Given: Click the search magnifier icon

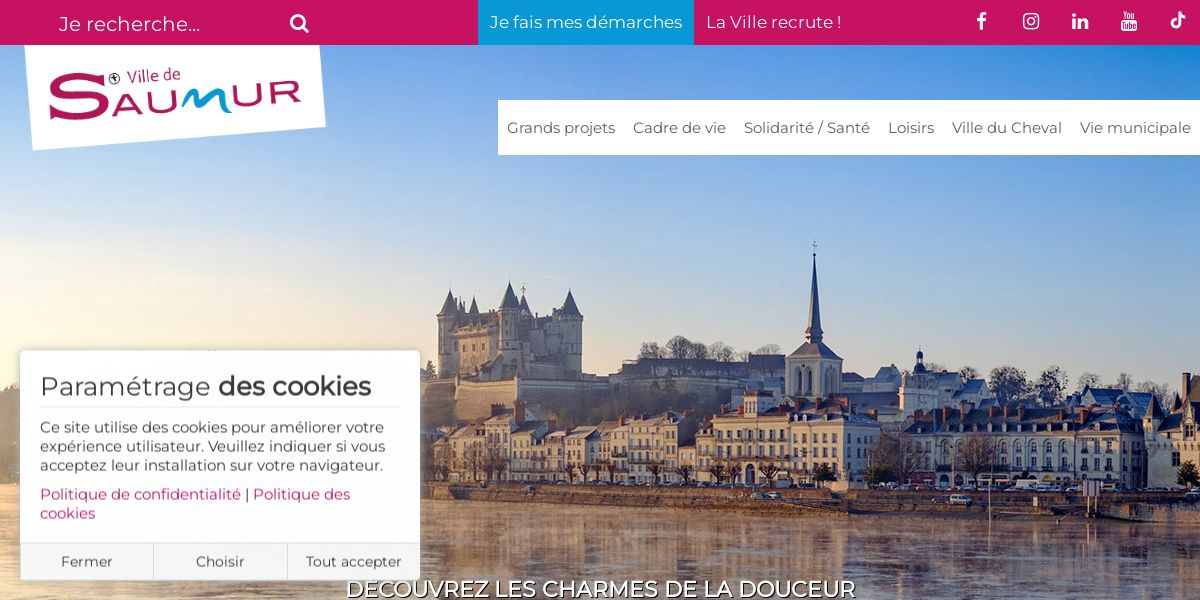Looking at the screenshot, I should 299,23.
